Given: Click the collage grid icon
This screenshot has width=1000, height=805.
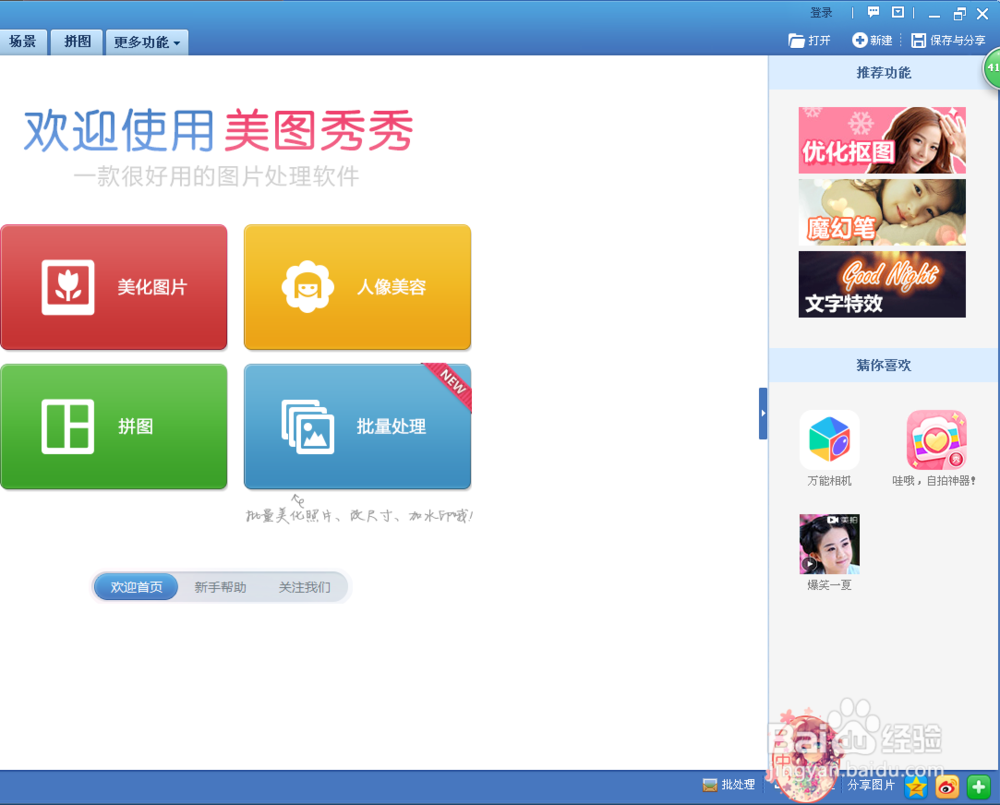Looking at the screenshot, I should point(68,427).
